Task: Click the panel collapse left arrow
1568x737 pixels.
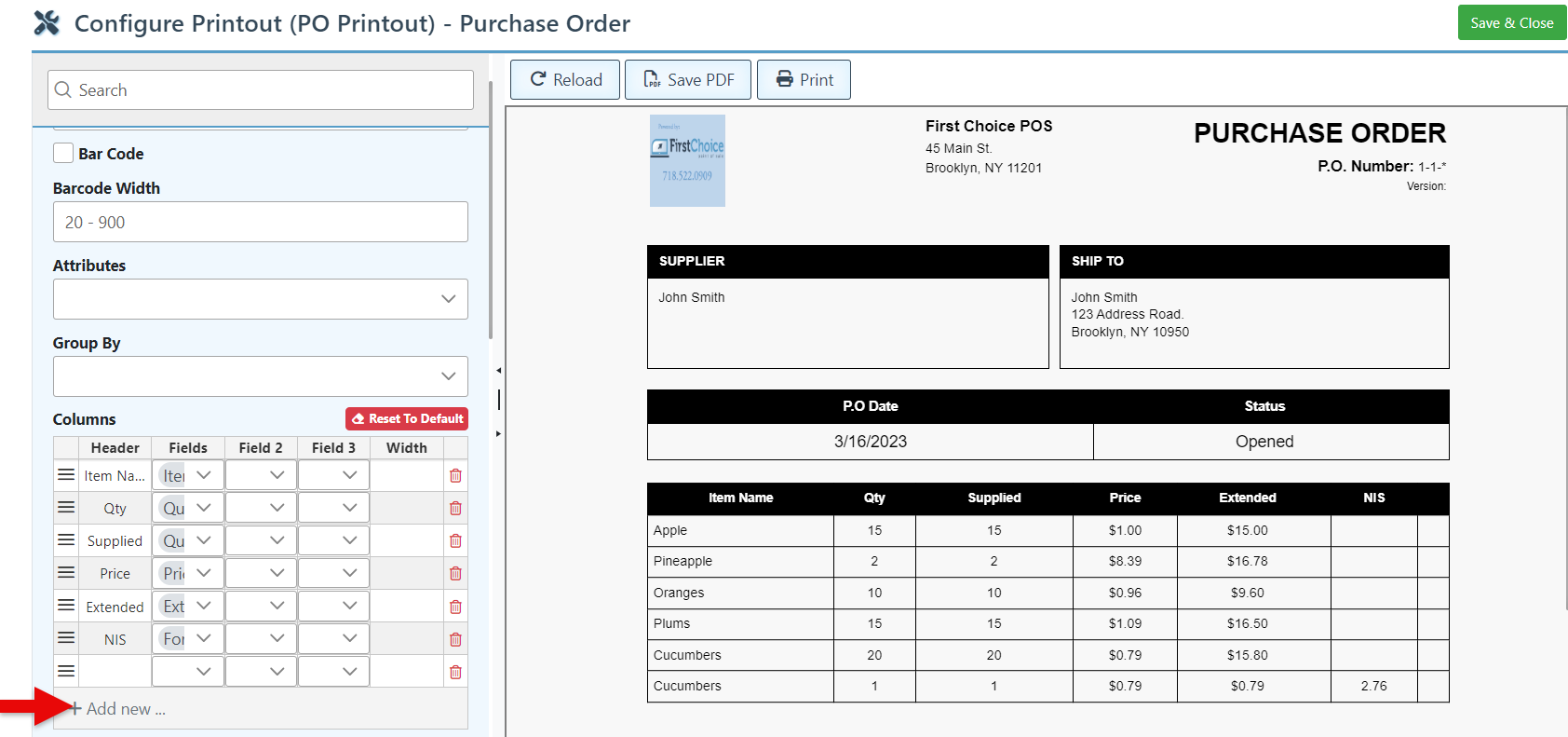Action: (x=499, y=371)
